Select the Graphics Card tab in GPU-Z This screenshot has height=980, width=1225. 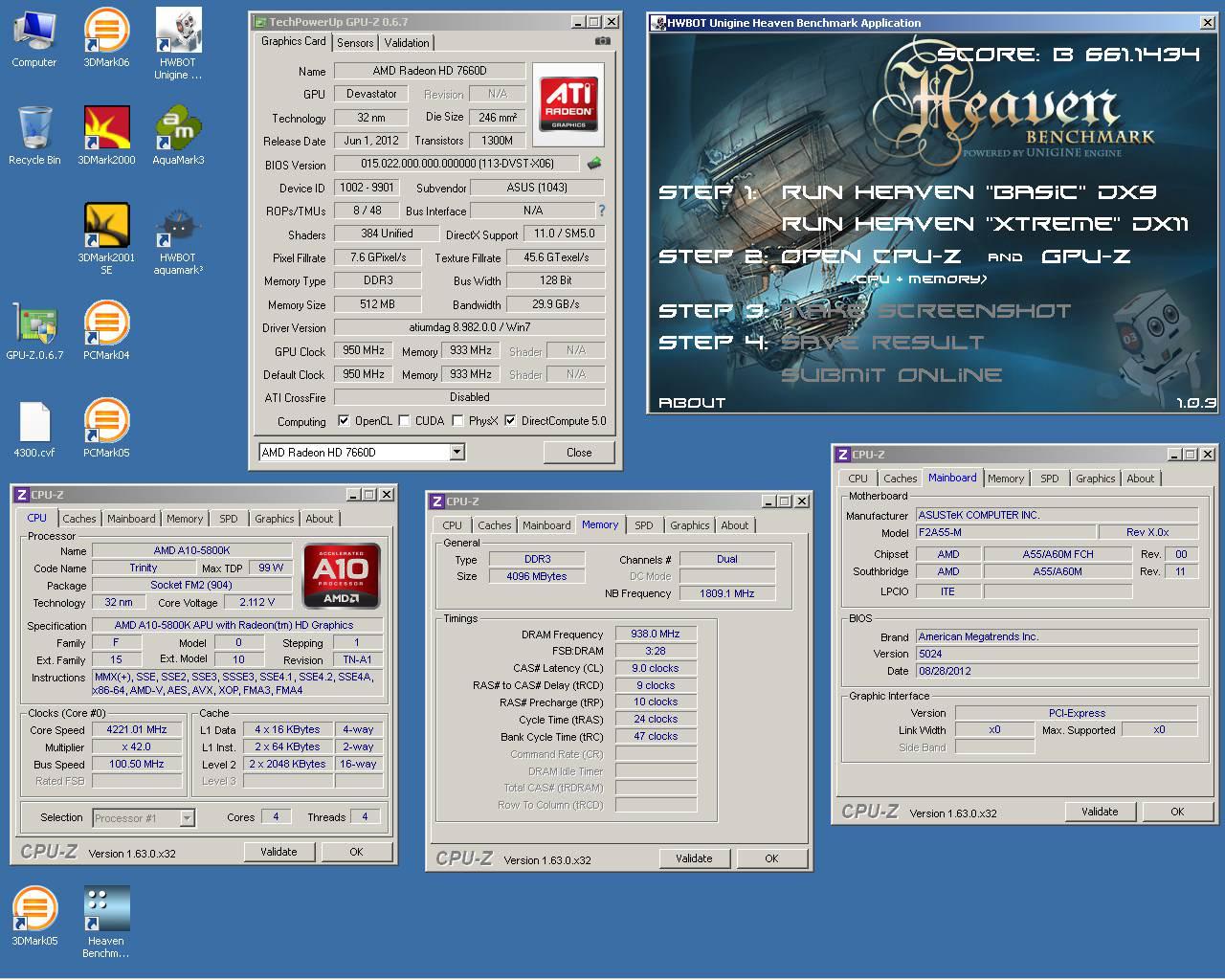[294, 41]
